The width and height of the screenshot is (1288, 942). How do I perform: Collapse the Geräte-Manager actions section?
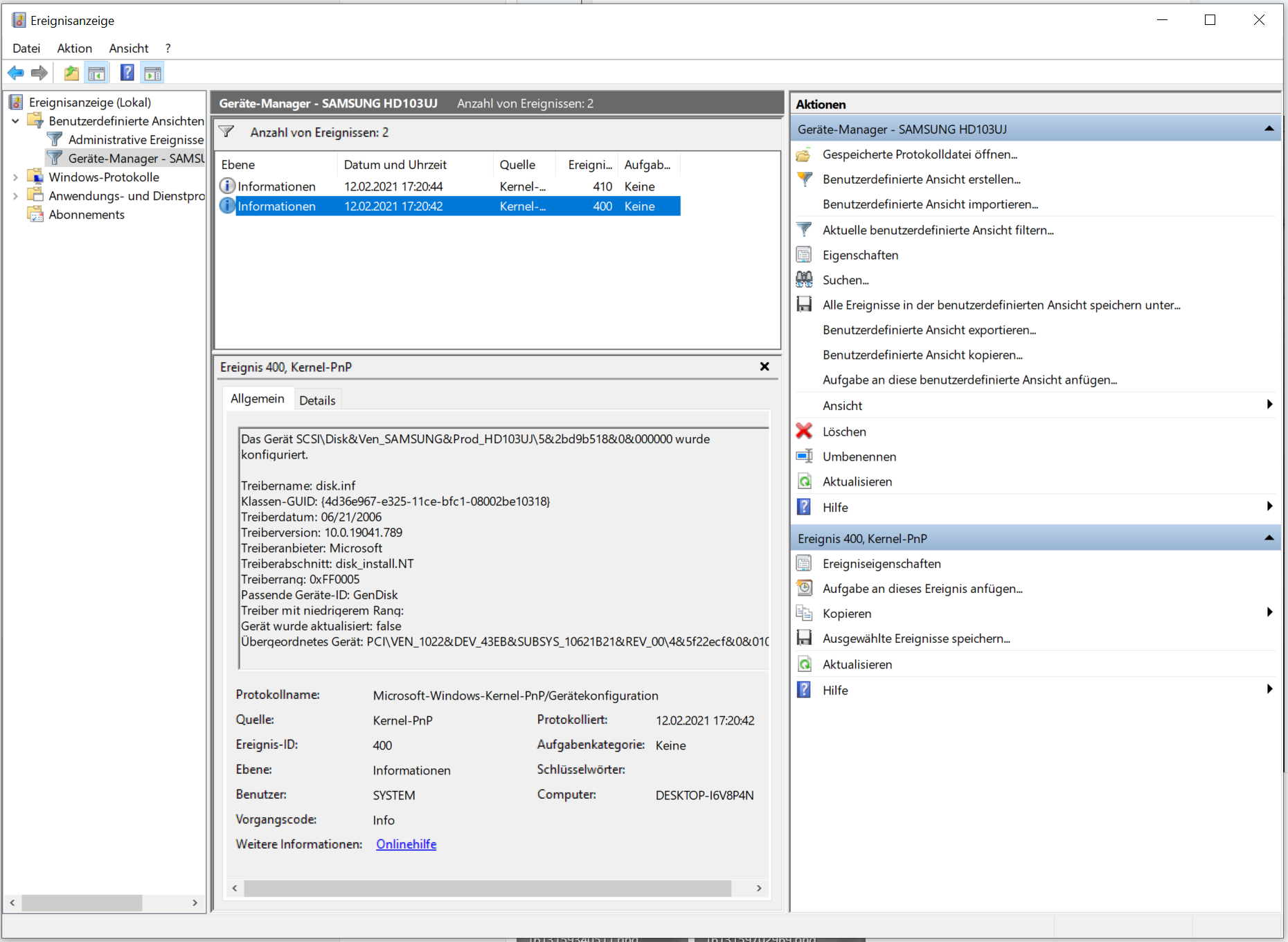[x=1269, y=129]
